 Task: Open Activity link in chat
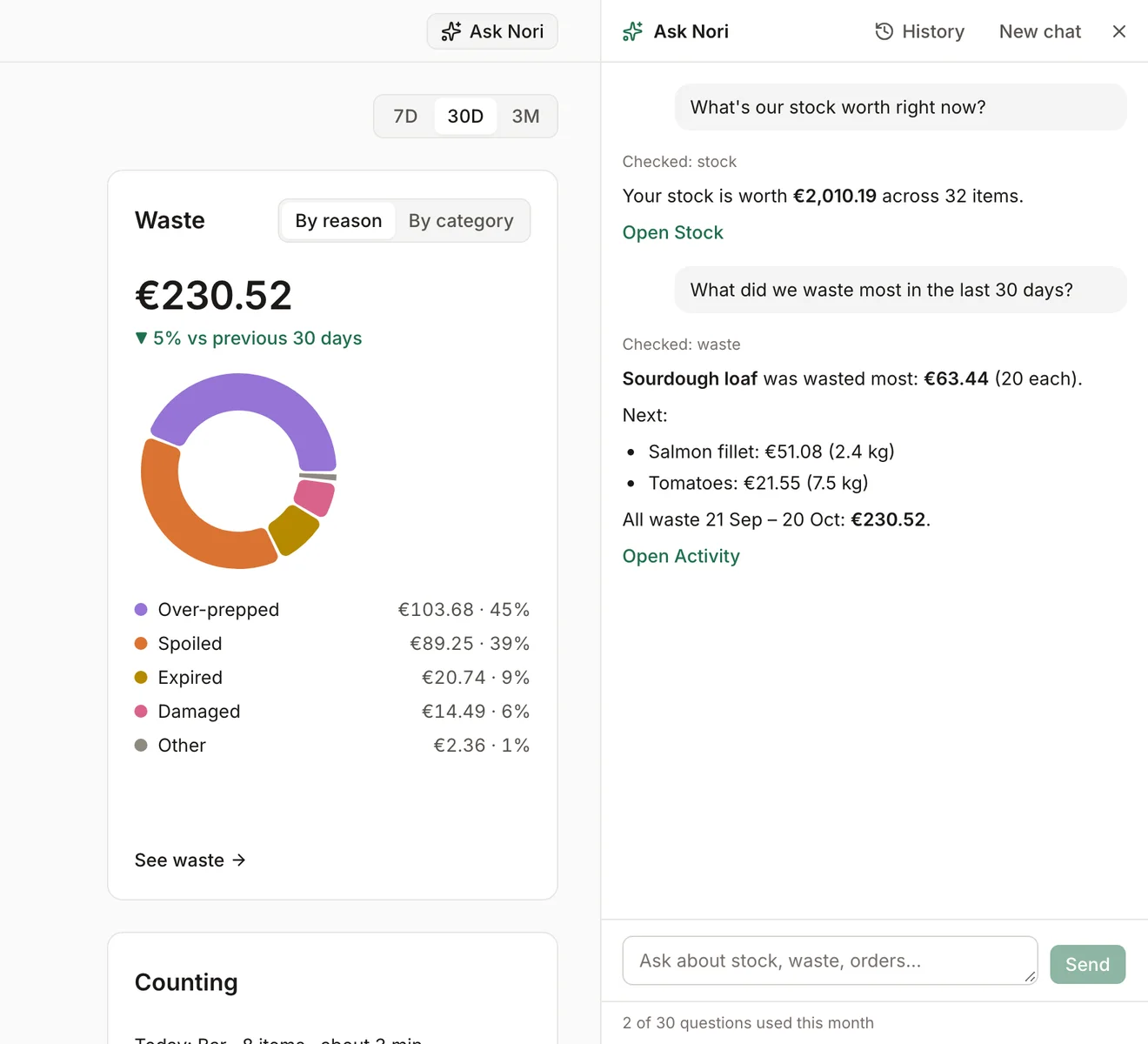pyautogui.click(x=681, y=556)
